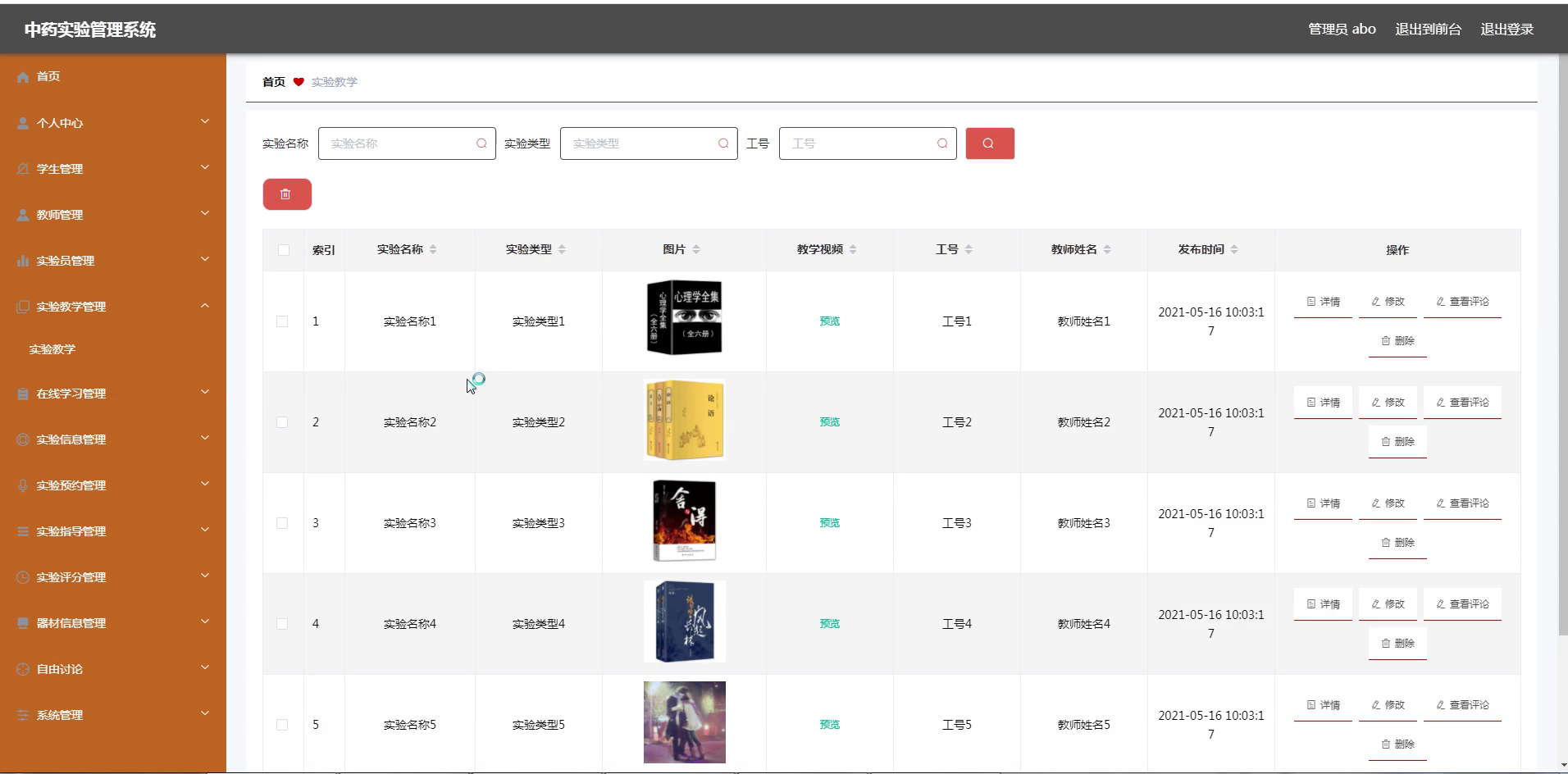Click the icon beside 实验教学管理
Viewport: 1568px width, 774px height.
point(23,307)
